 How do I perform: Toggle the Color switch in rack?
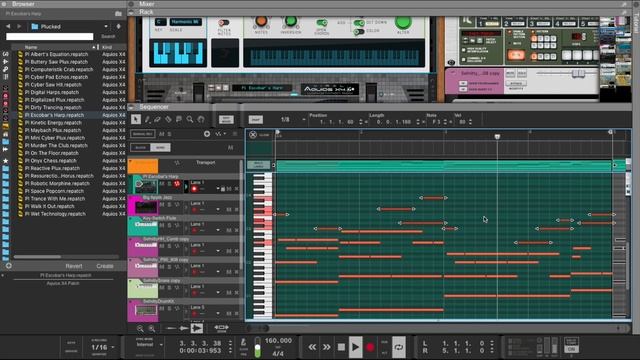359,31
